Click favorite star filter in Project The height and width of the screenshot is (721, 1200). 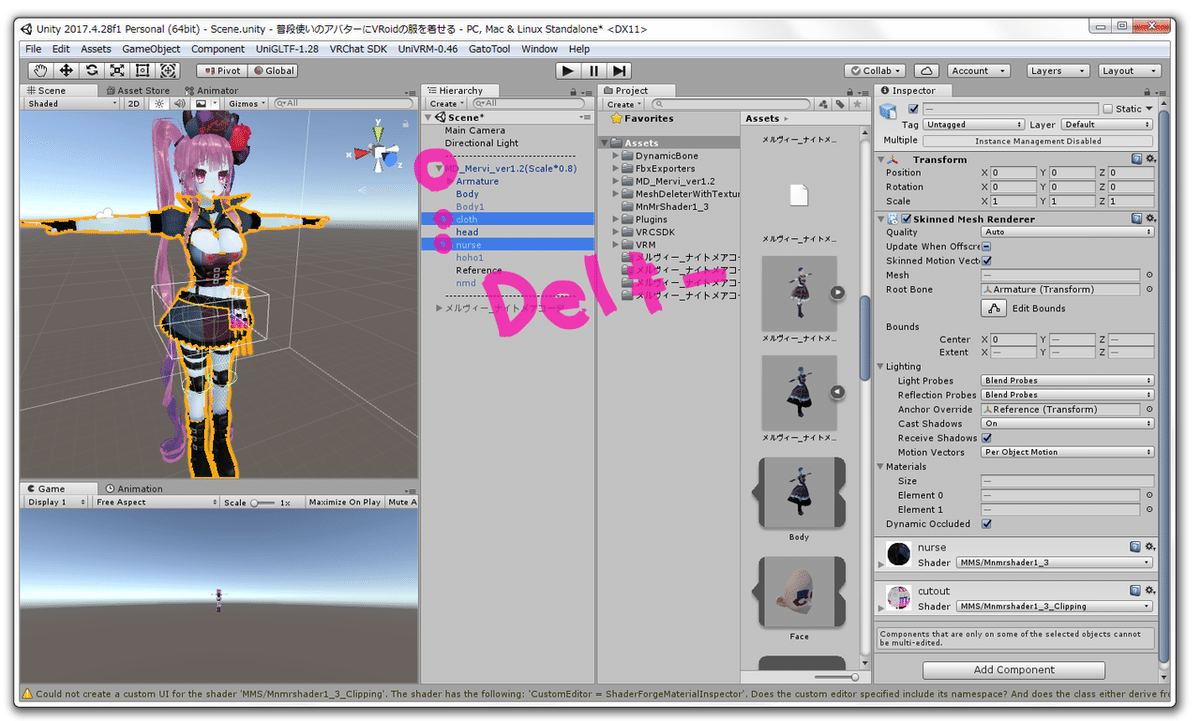(857, 104)
